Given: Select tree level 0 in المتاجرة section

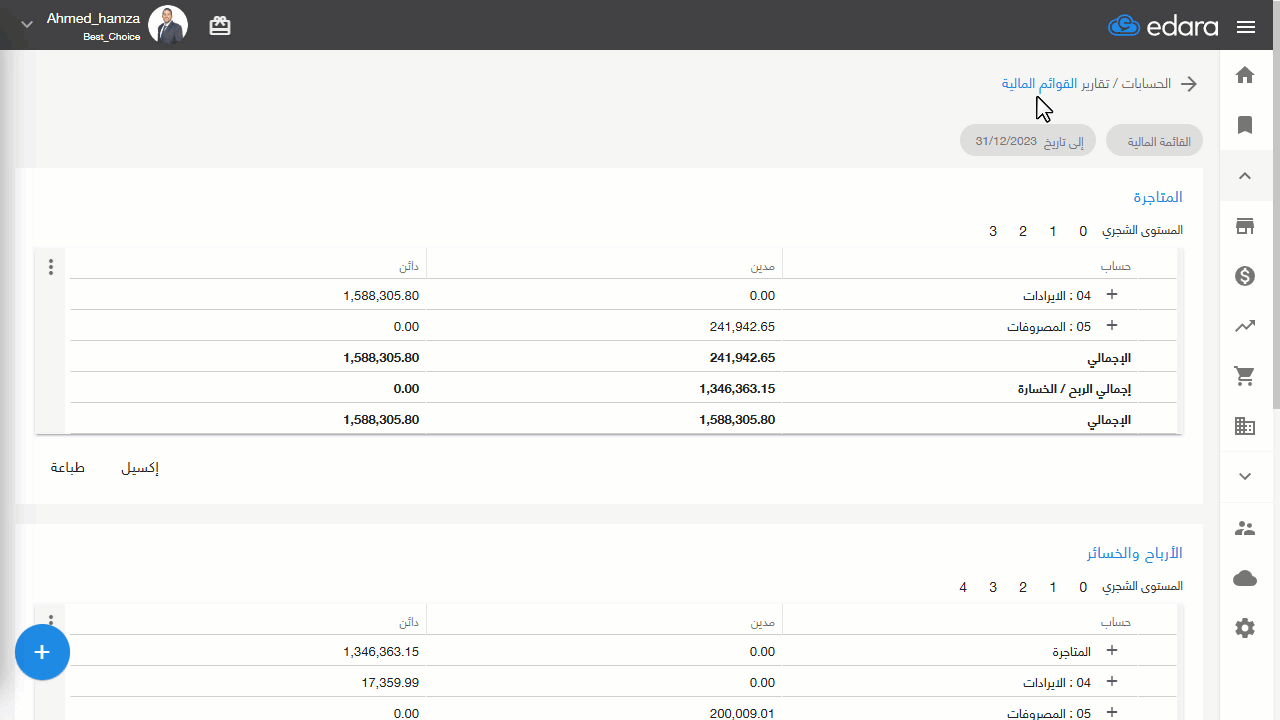Looking at the screenshot, I should [1083, 232].
